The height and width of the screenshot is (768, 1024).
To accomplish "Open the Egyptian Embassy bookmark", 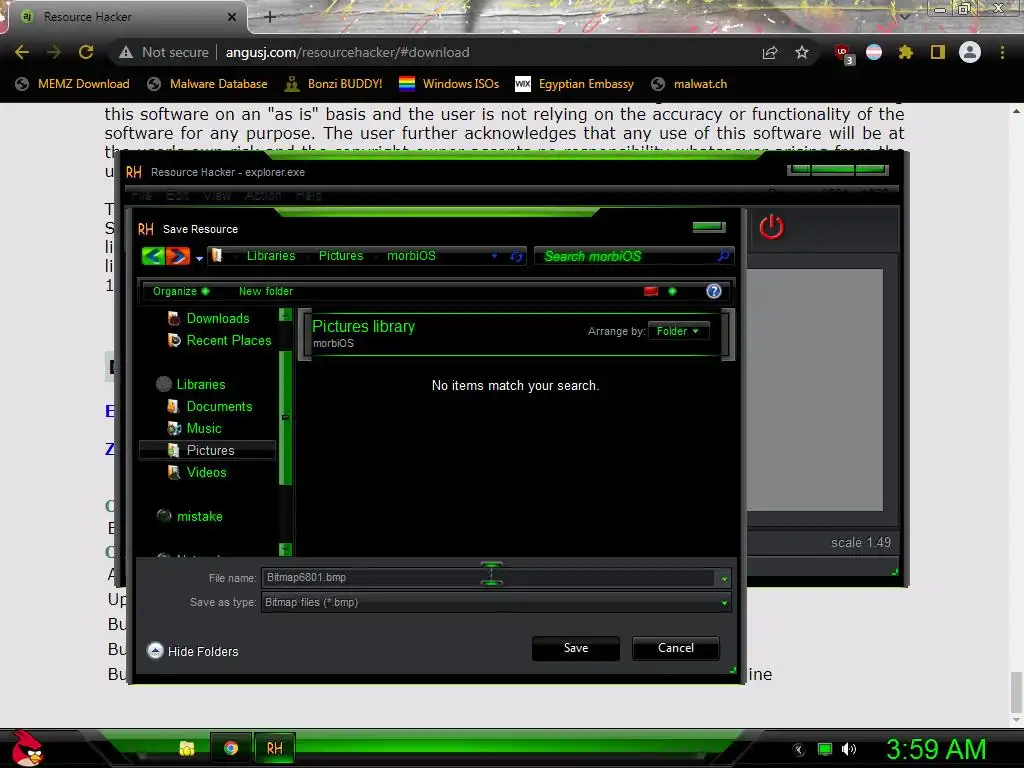I will click(x=575, y=84).
